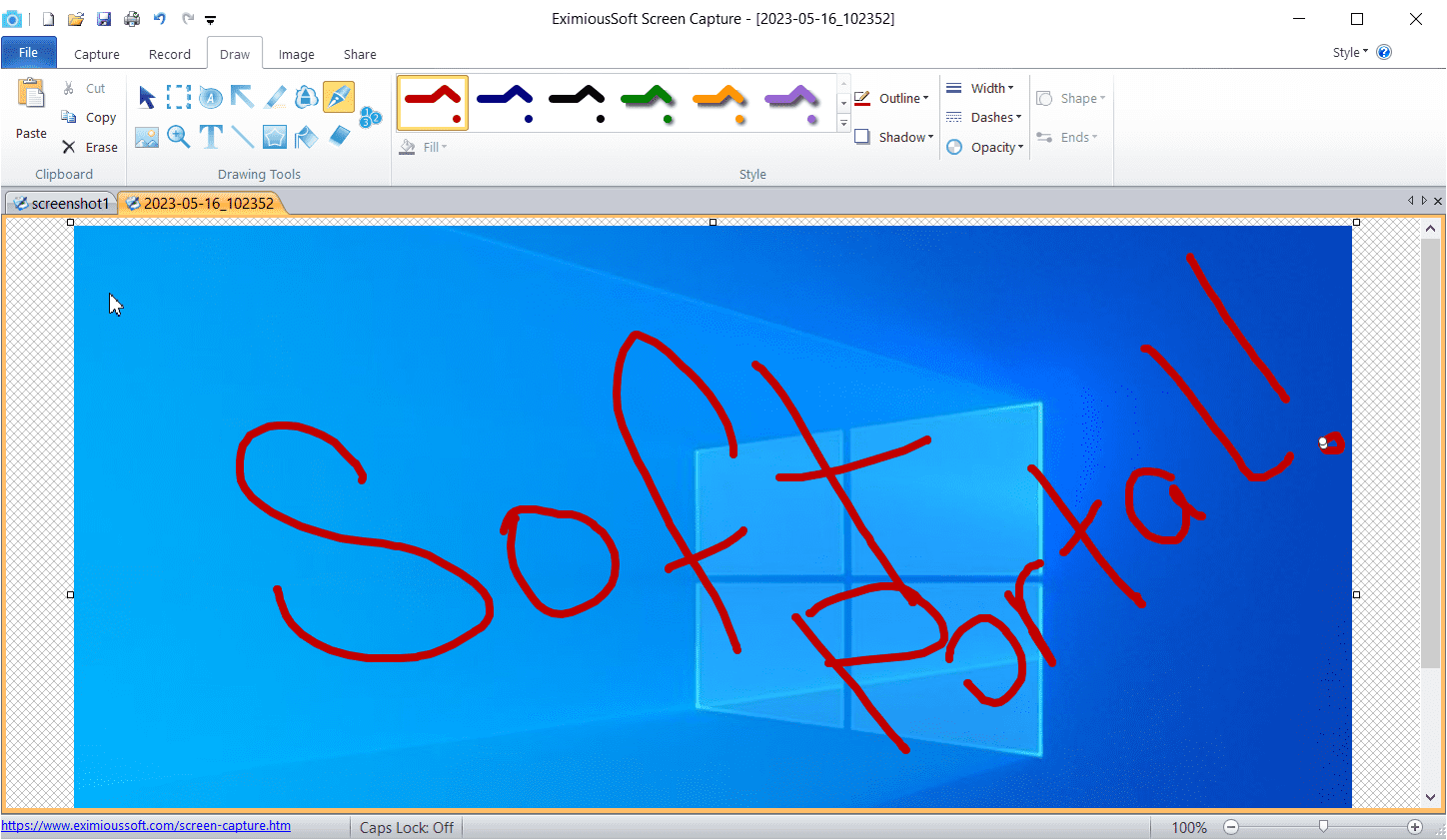Switch to the Capture ribbon tab

[x=97, y=54]
